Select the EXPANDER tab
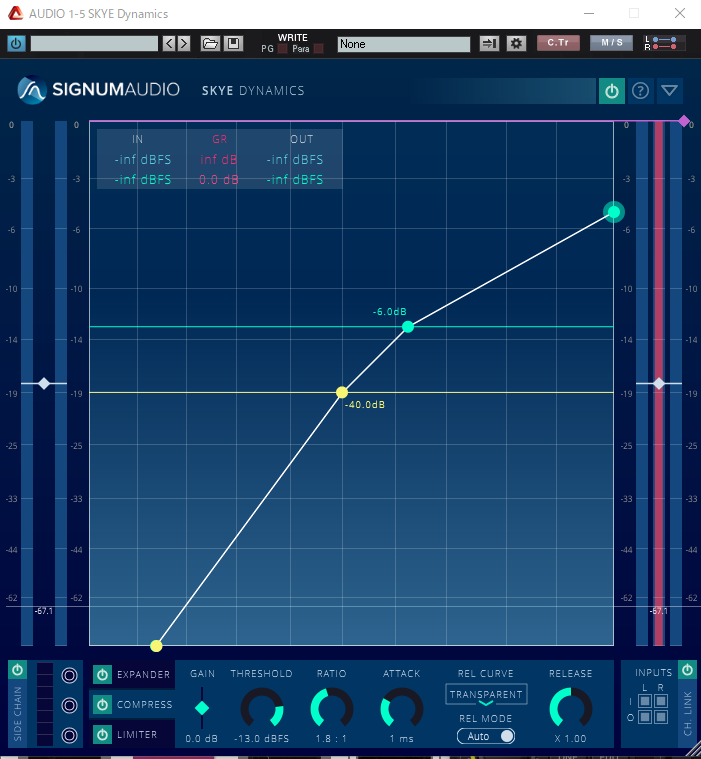Viewport: 701px width, 759px height. [144, 674]
